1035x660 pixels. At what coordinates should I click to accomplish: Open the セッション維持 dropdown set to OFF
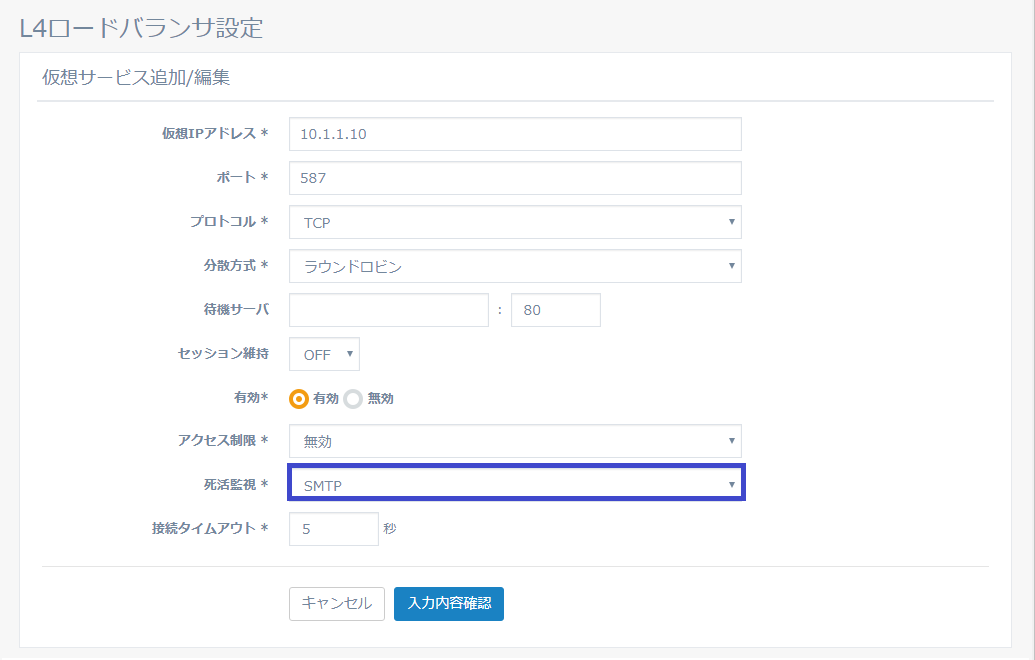tap(323, 354)
